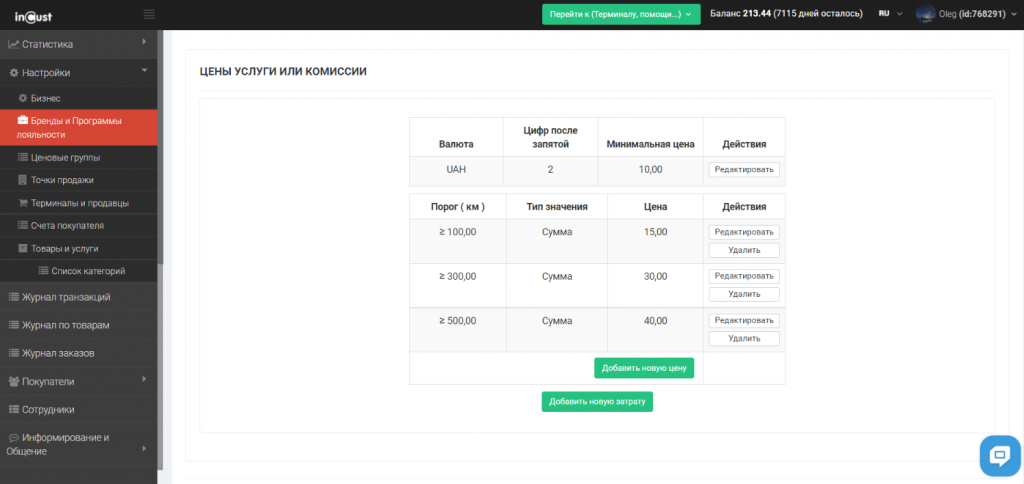Click Добавить новую цену button
Screen dimensions: 1024x484
click(643, 368)
